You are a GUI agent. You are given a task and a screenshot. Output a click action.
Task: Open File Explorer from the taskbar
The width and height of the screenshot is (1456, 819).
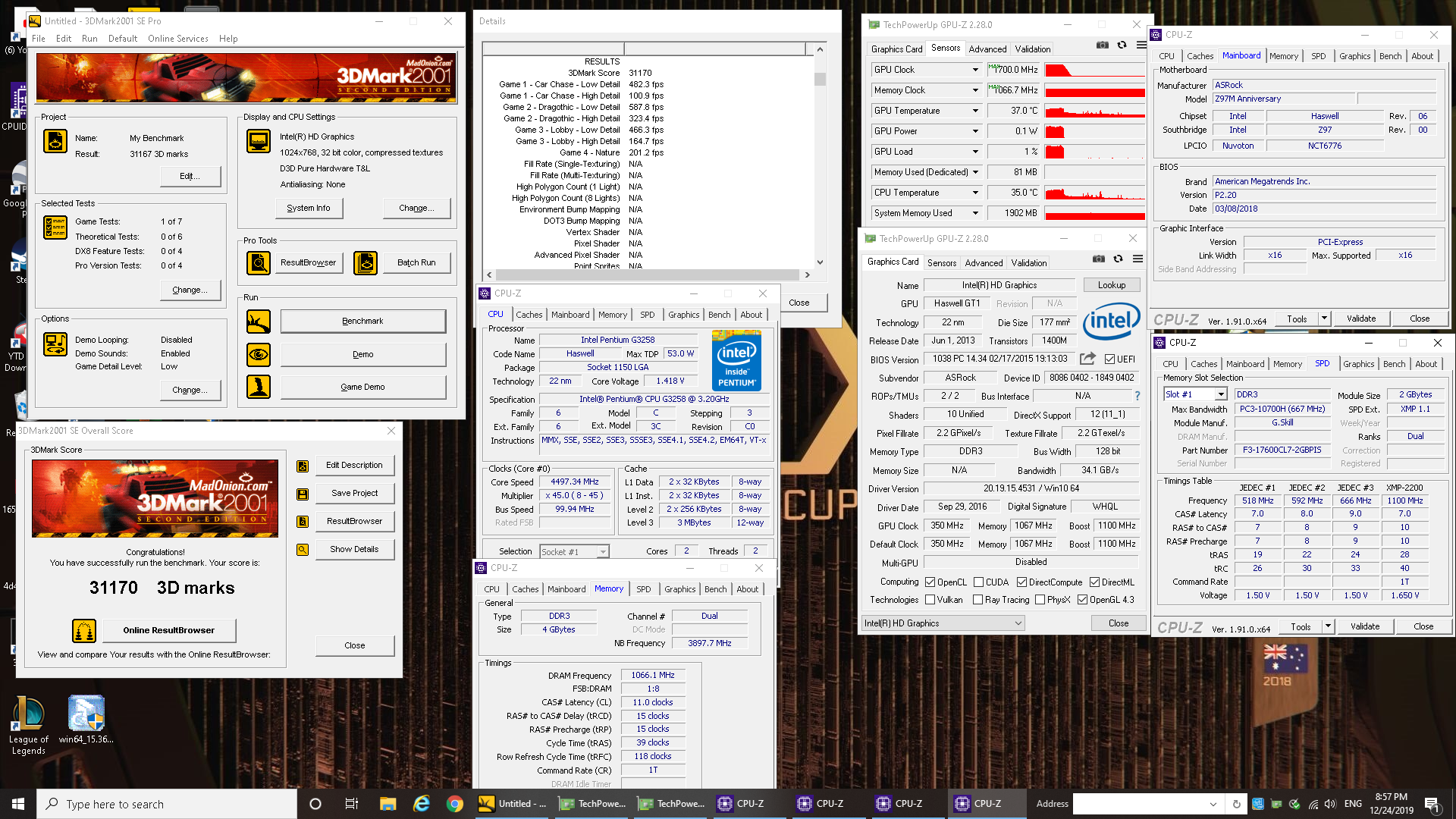coord(388,804)
